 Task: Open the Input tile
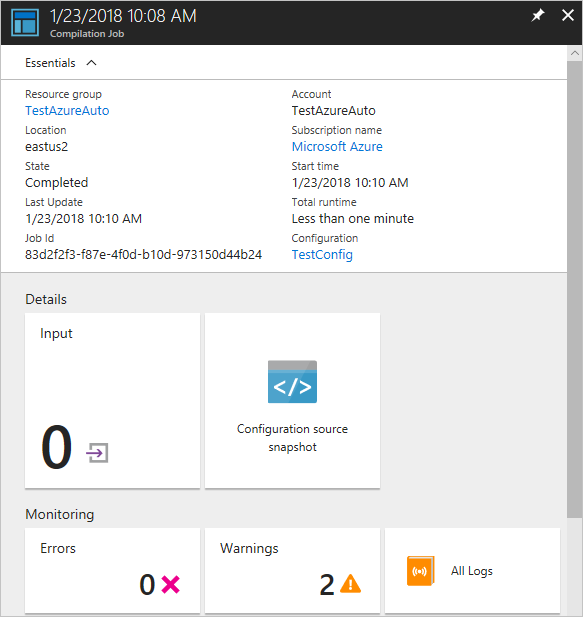coord(113,401)
